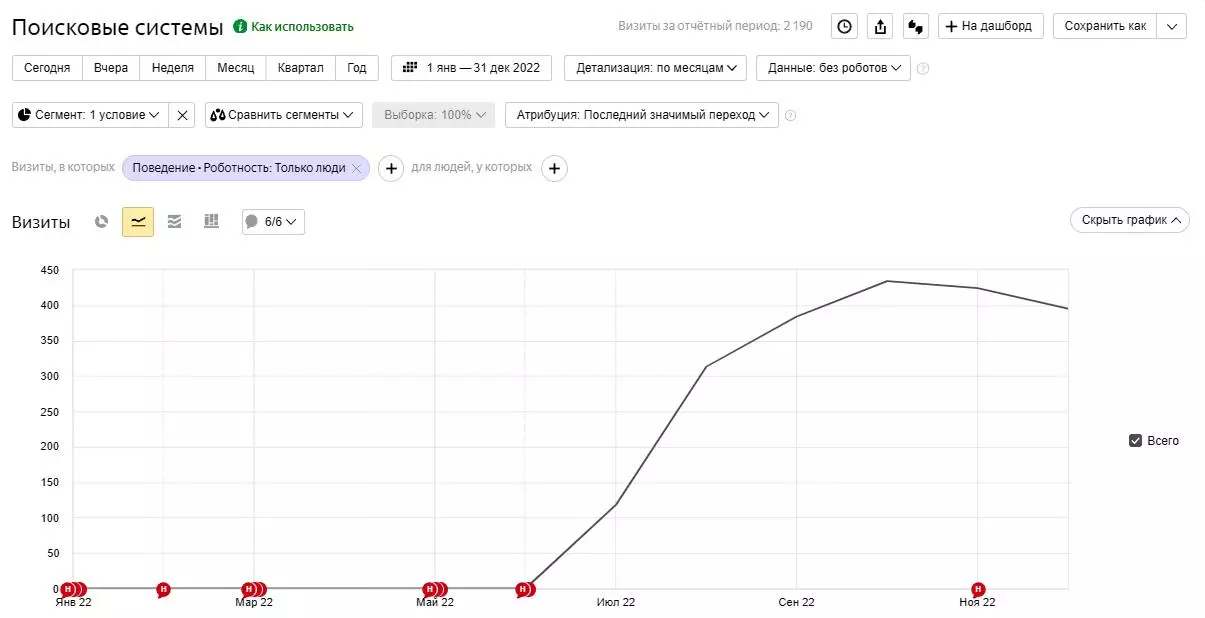Switch to column chart view

[x=211, y=222]
